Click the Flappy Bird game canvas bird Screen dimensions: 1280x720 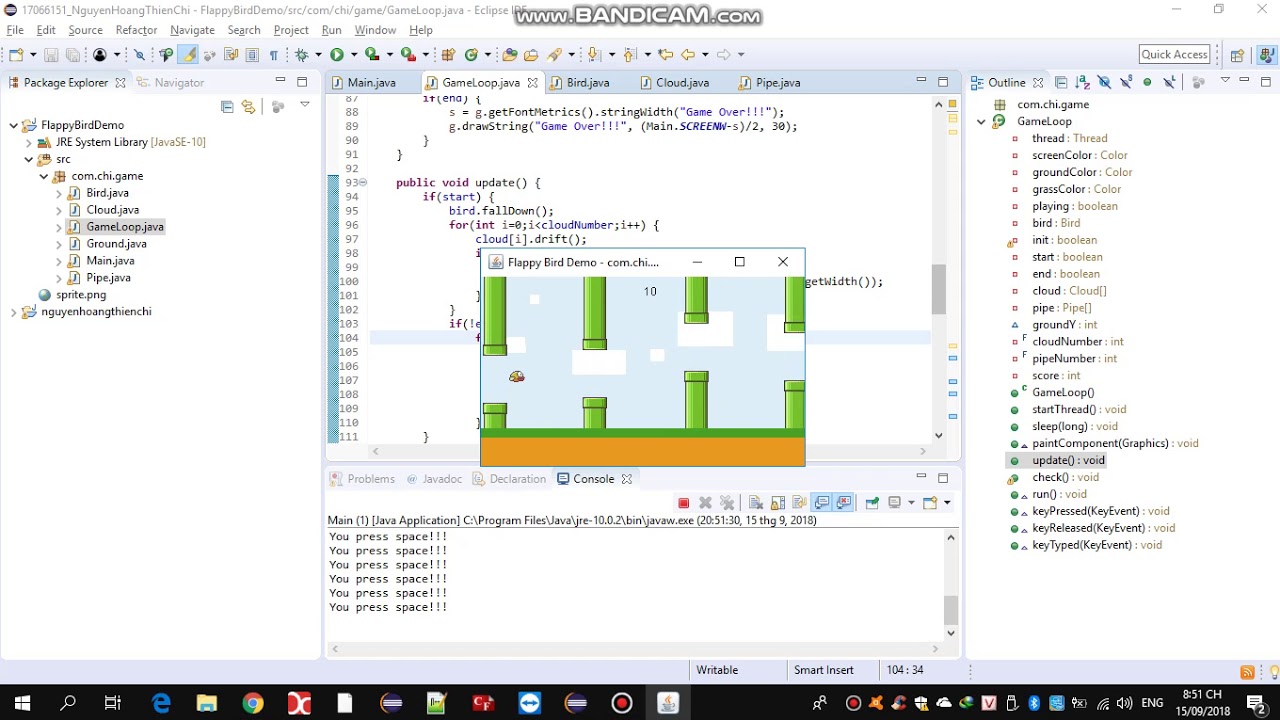pyautogui.click(x=517, y=376)
